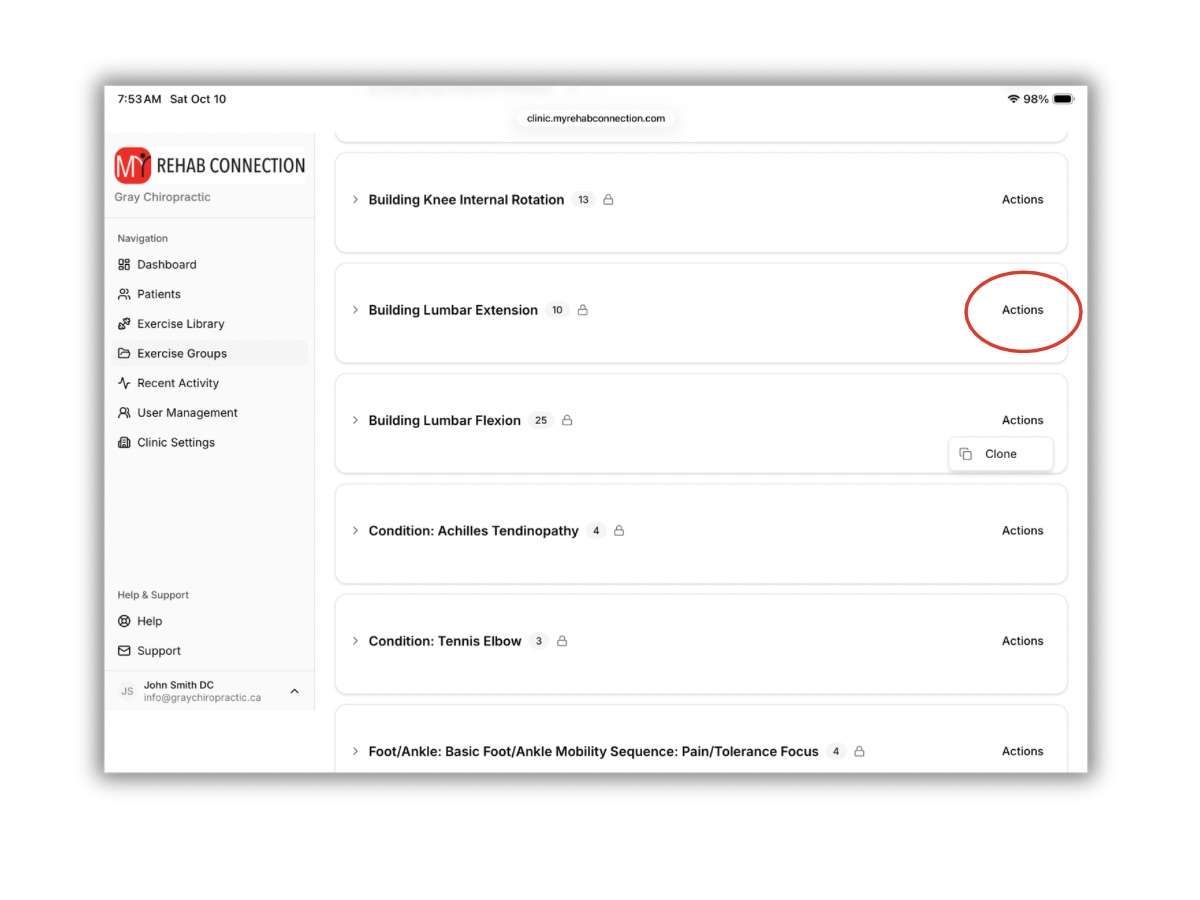This screenshot has height=900, width=1200.
Task: Open Actions for Building Knee Internal Rotation
Action: (1022, 200)
